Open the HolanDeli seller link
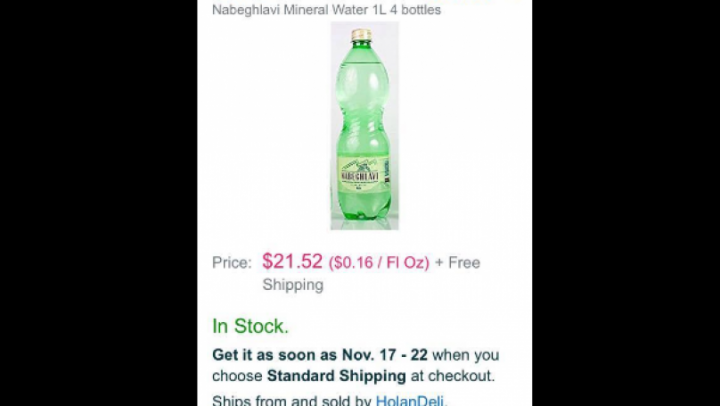This screenshot has height=406, width=720. (x=411, y=400)
